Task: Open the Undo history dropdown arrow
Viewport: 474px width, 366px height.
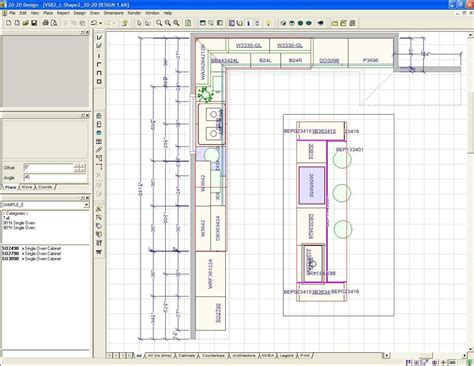Action: point(100,23)
